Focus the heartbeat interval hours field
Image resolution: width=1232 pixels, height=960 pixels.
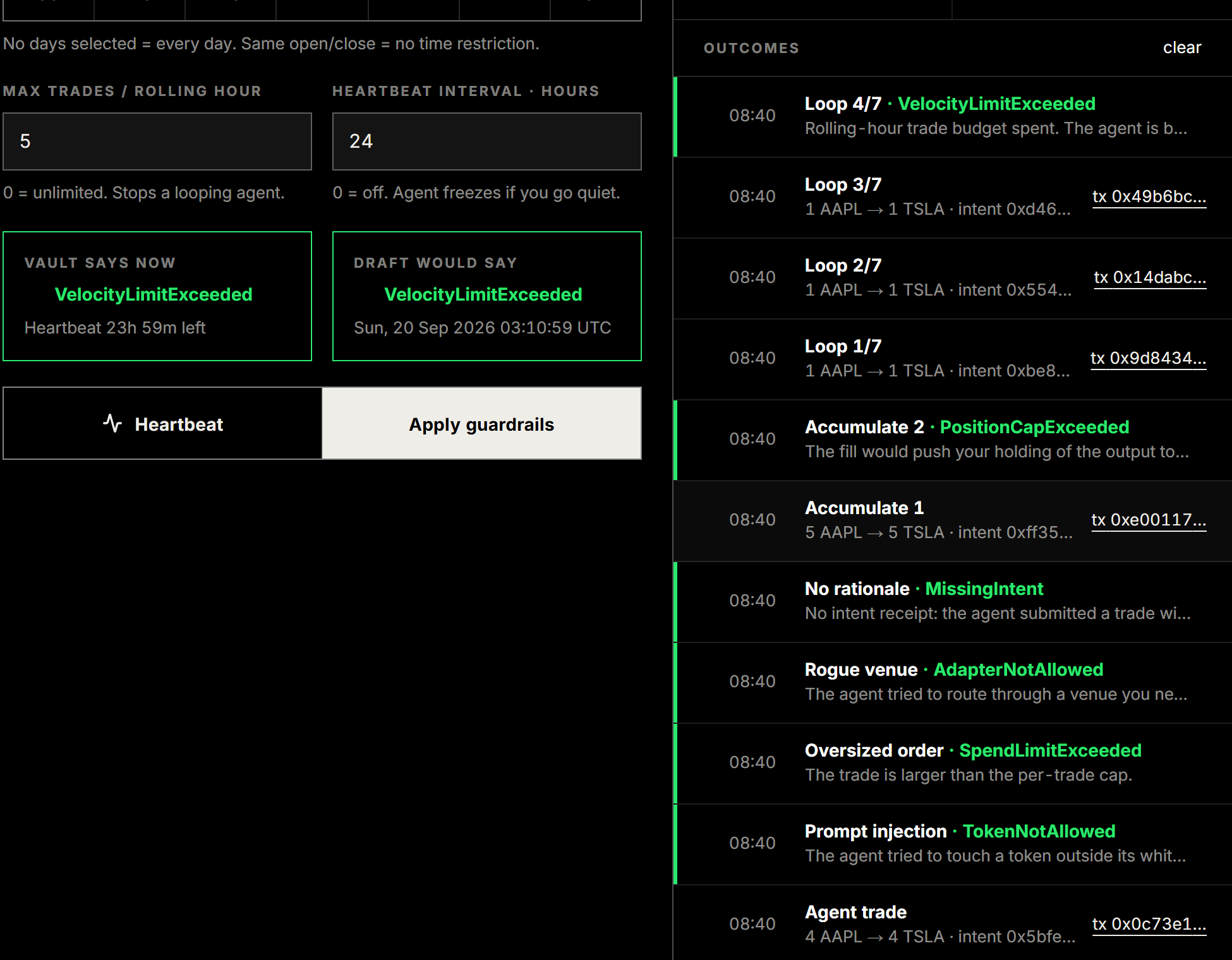pyautogui.click(x=487, y=141)
